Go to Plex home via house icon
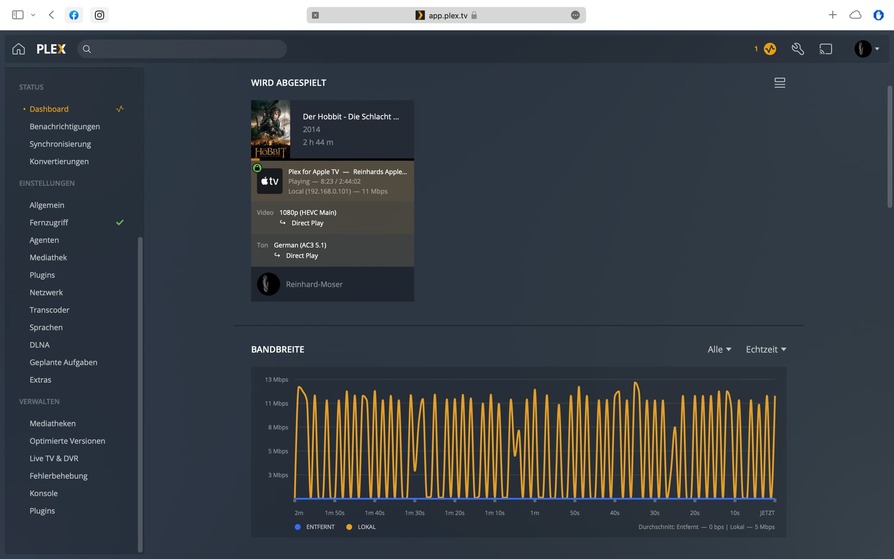Screen dimensions: 894x559 pos(18,49)
